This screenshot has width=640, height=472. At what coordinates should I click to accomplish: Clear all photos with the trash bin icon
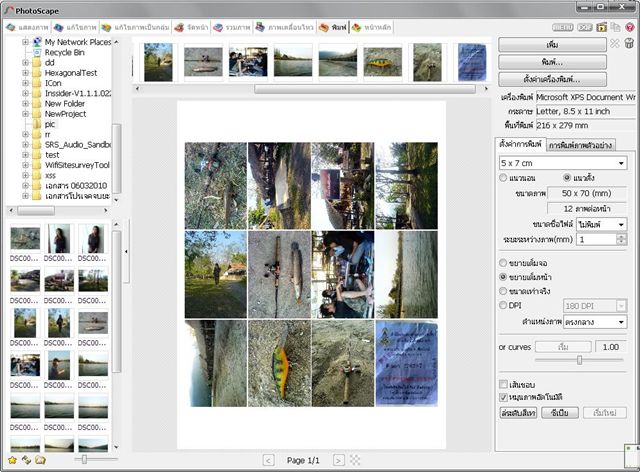[x=629, y=43]
